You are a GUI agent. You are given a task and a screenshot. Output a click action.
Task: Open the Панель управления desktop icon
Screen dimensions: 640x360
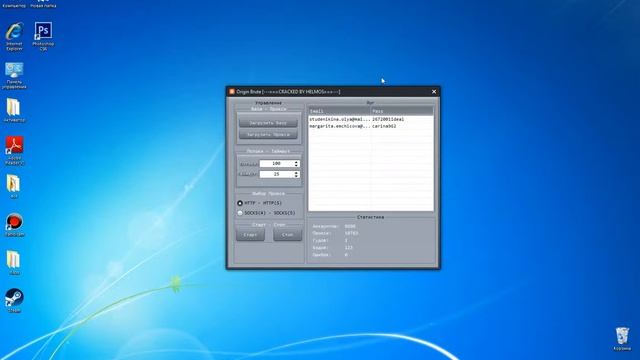tap(14, 76)
